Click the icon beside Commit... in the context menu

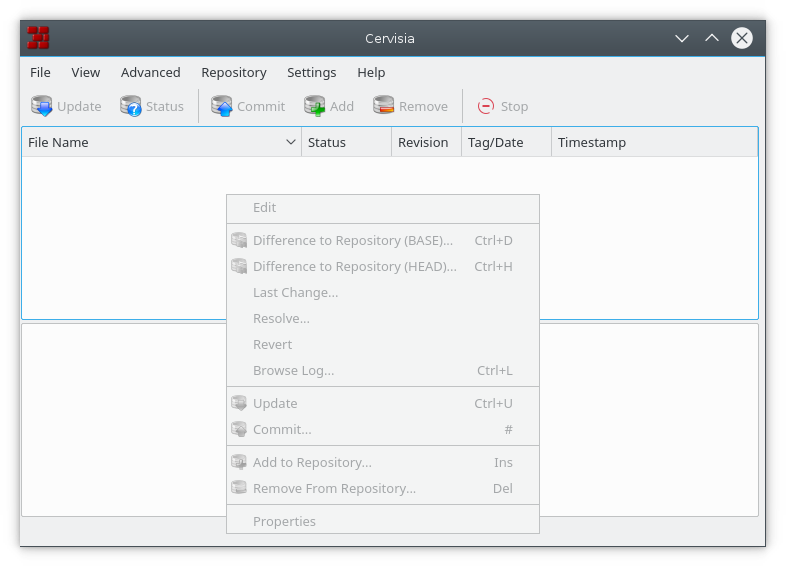(x=239, y=429)
